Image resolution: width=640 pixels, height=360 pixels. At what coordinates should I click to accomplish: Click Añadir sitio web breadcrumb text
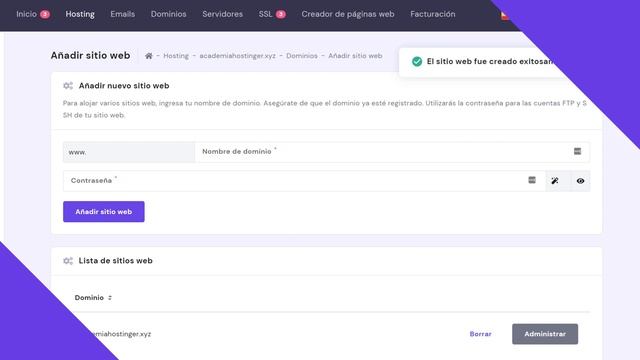[x=355, y=56]
